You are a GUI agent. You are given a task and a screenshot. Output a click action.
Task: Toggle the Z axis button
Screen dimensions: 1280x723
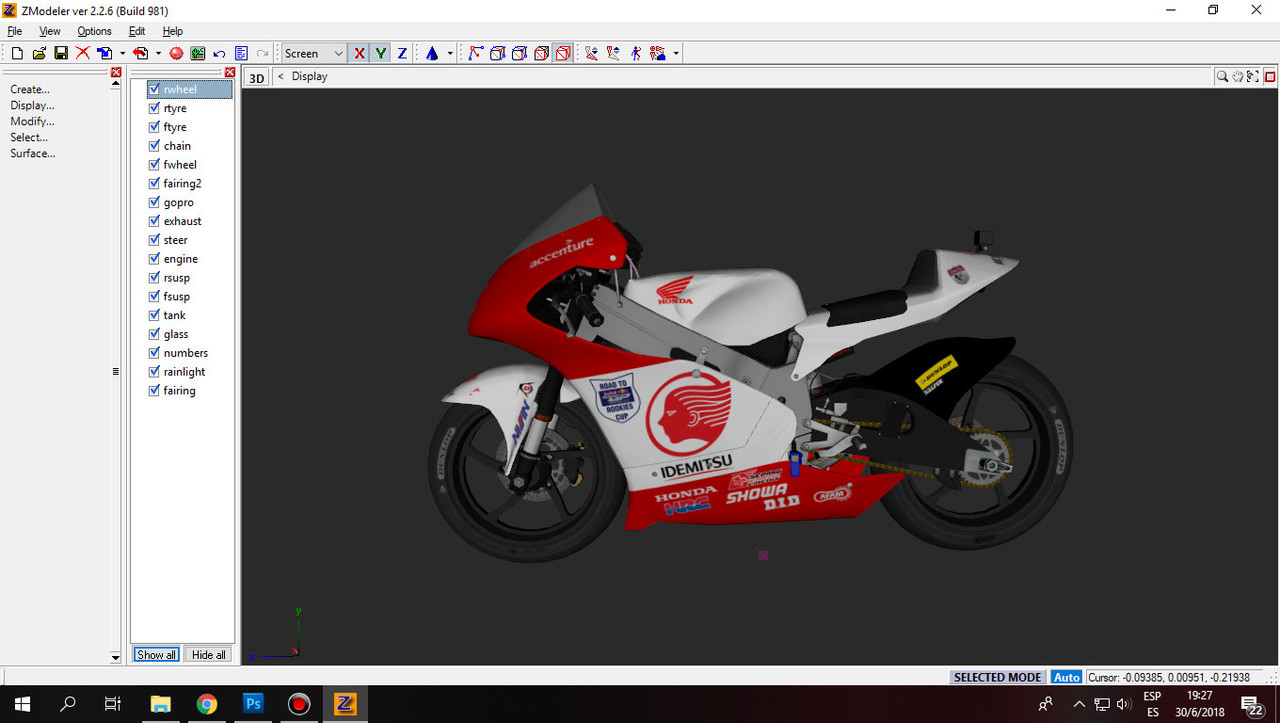point(402,53)
